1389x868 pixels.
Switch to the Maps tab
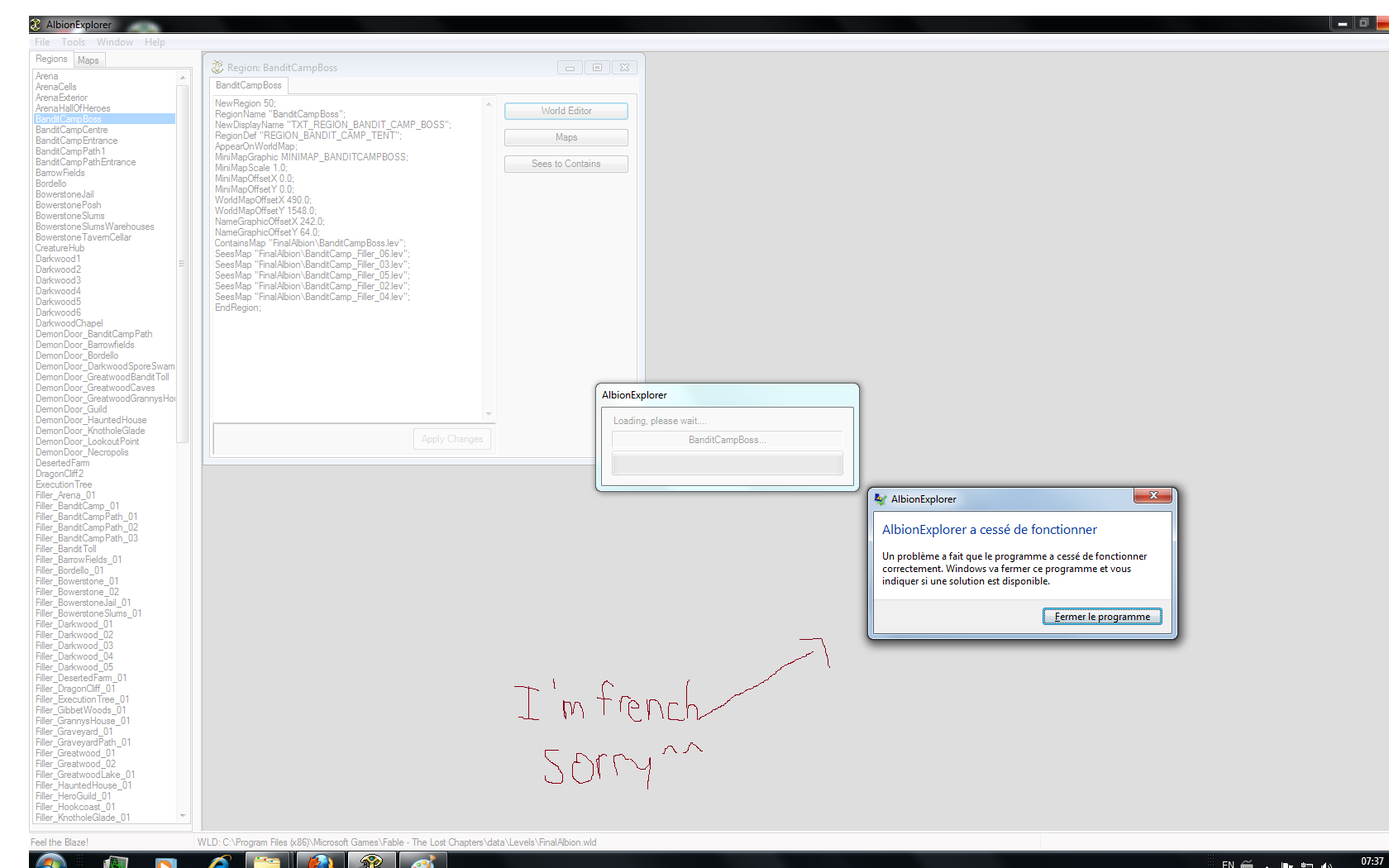click(88, 60)
